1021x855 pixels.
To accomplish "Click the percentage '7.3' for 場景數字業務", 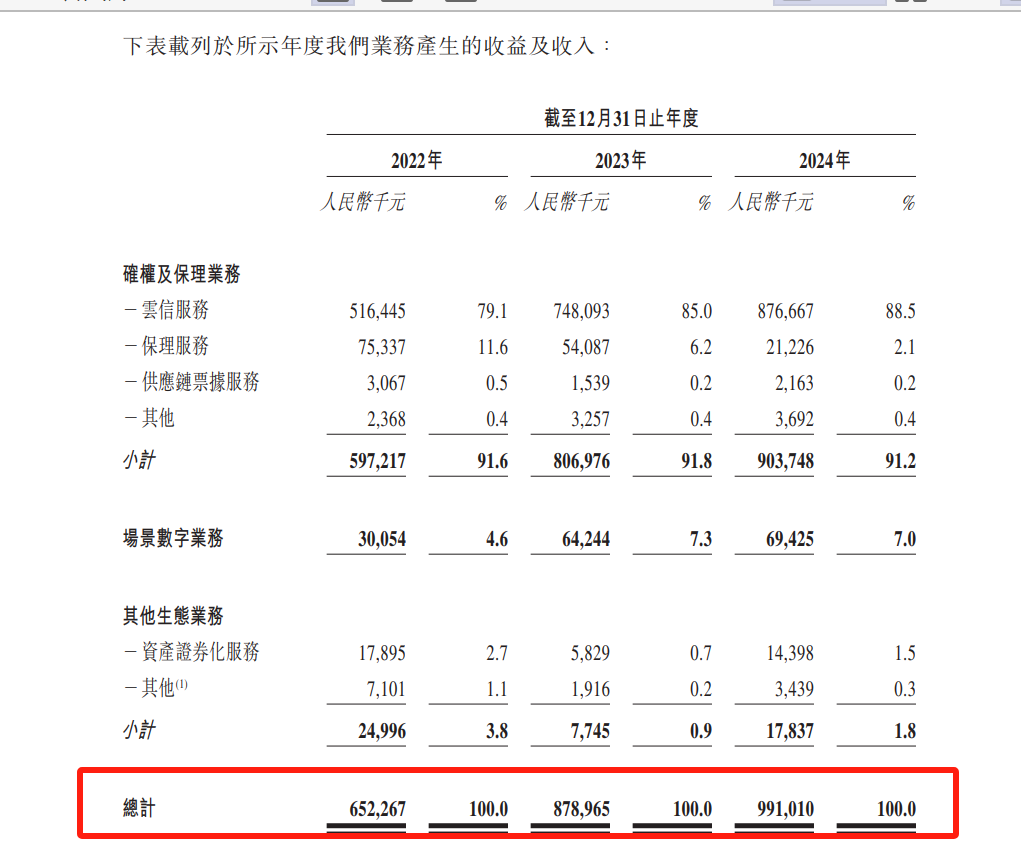I will coord(701,539).
